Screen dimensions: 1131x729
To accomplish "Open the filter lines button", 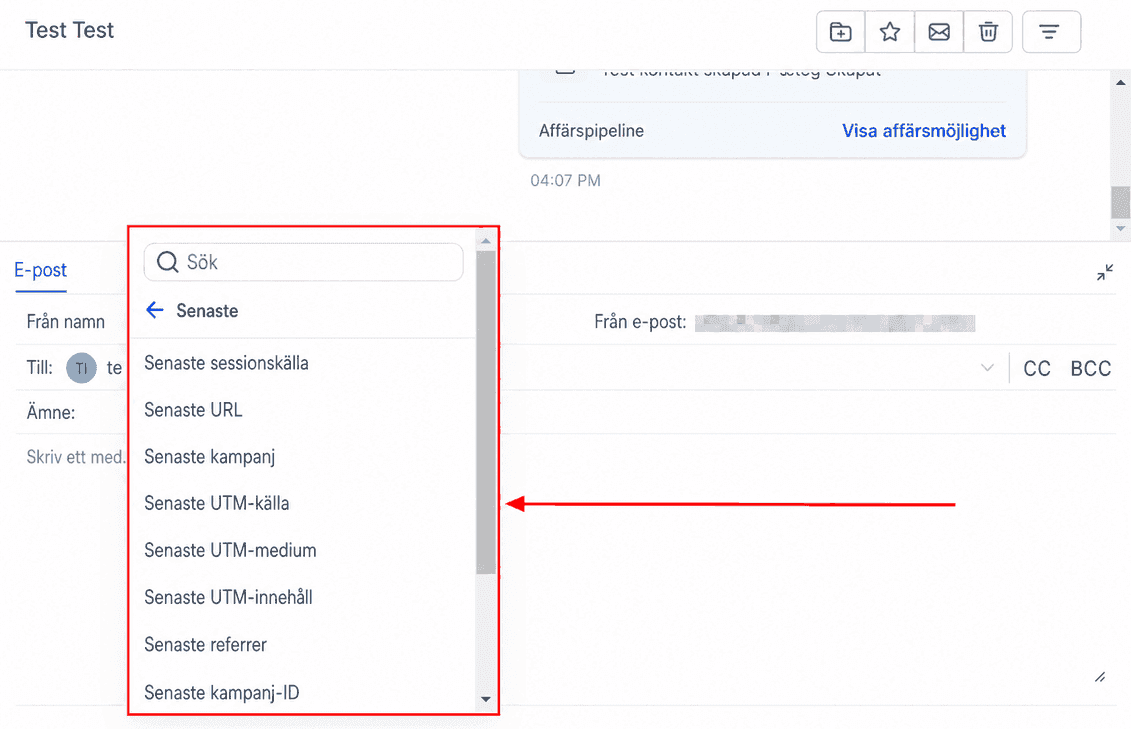I will 1051,32.
